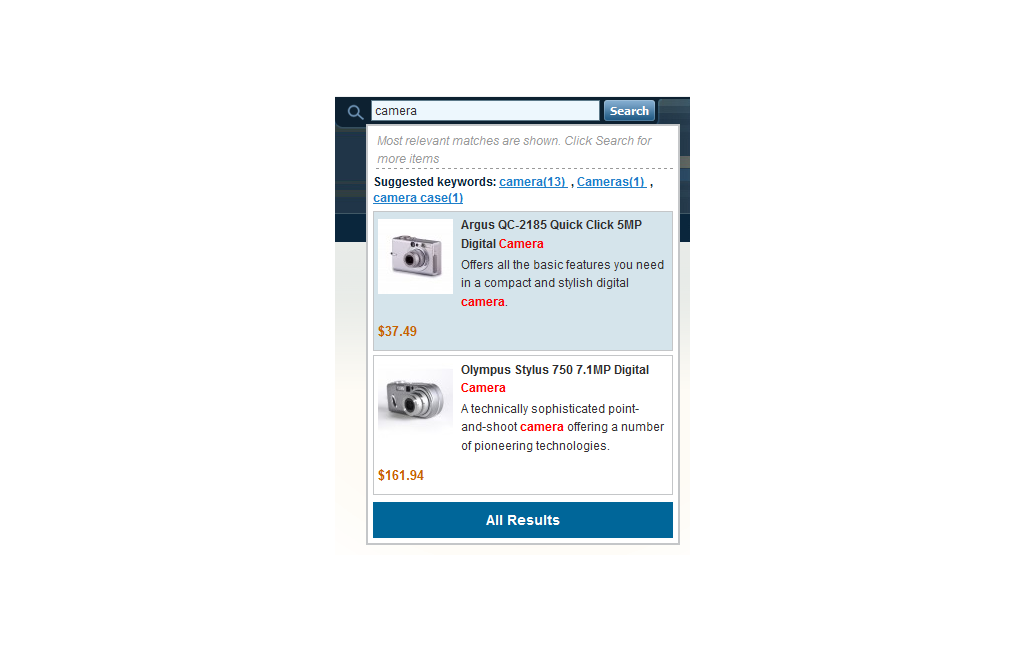Viewport: 1024px width, 650px height.
Task: Click the search field containing 'camera'
Action: pyautogui.click(x=485, y=110)
